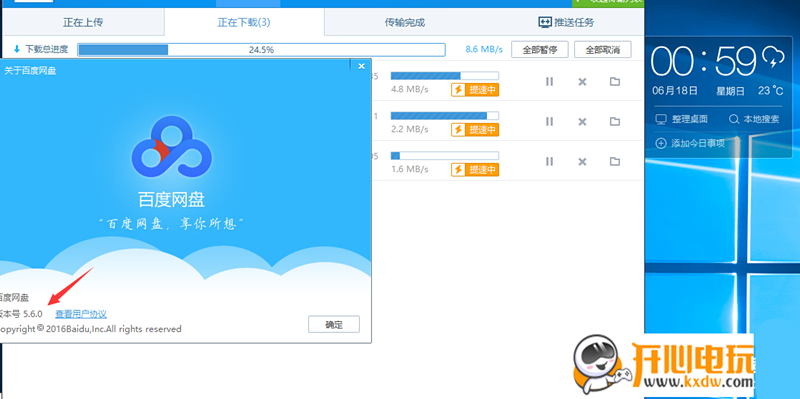Image resolution: width=800 pixels, height=399 pixels.
Task: Open the 传输完成 tab
Action: (405, 22)
